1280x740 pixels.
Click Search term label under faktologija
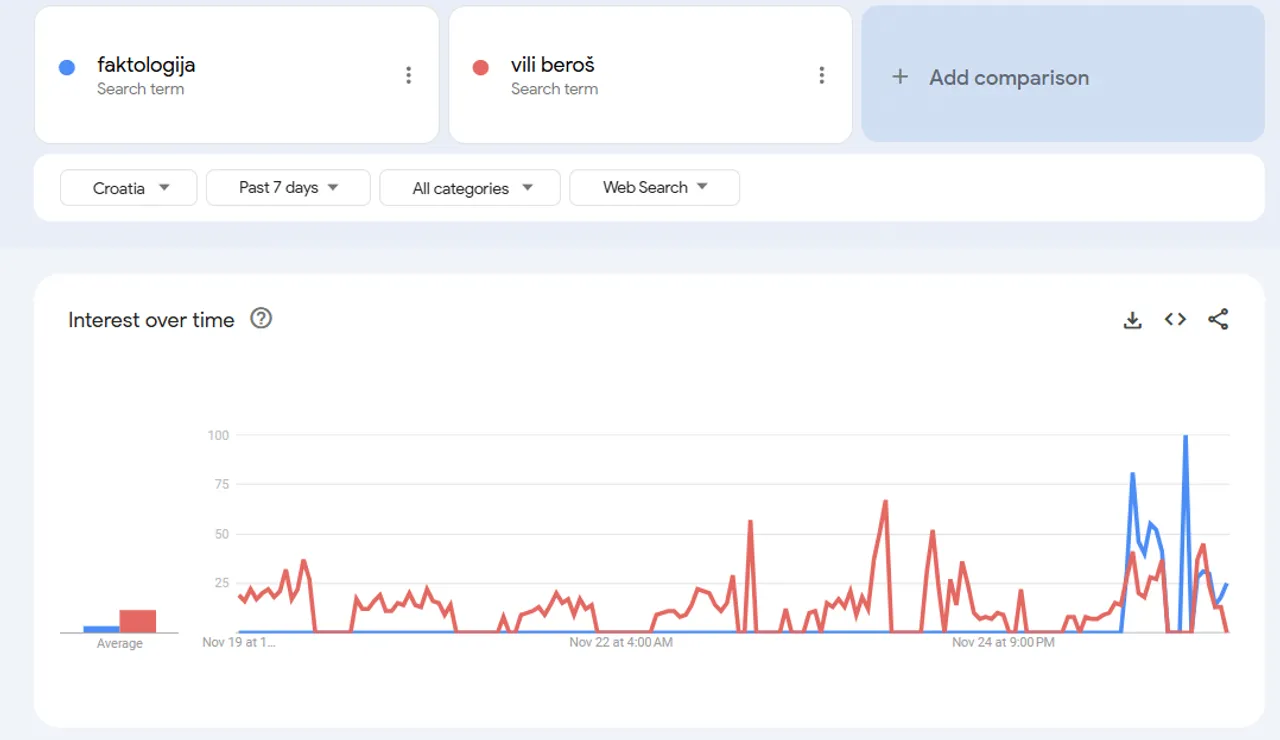point(140,89)
